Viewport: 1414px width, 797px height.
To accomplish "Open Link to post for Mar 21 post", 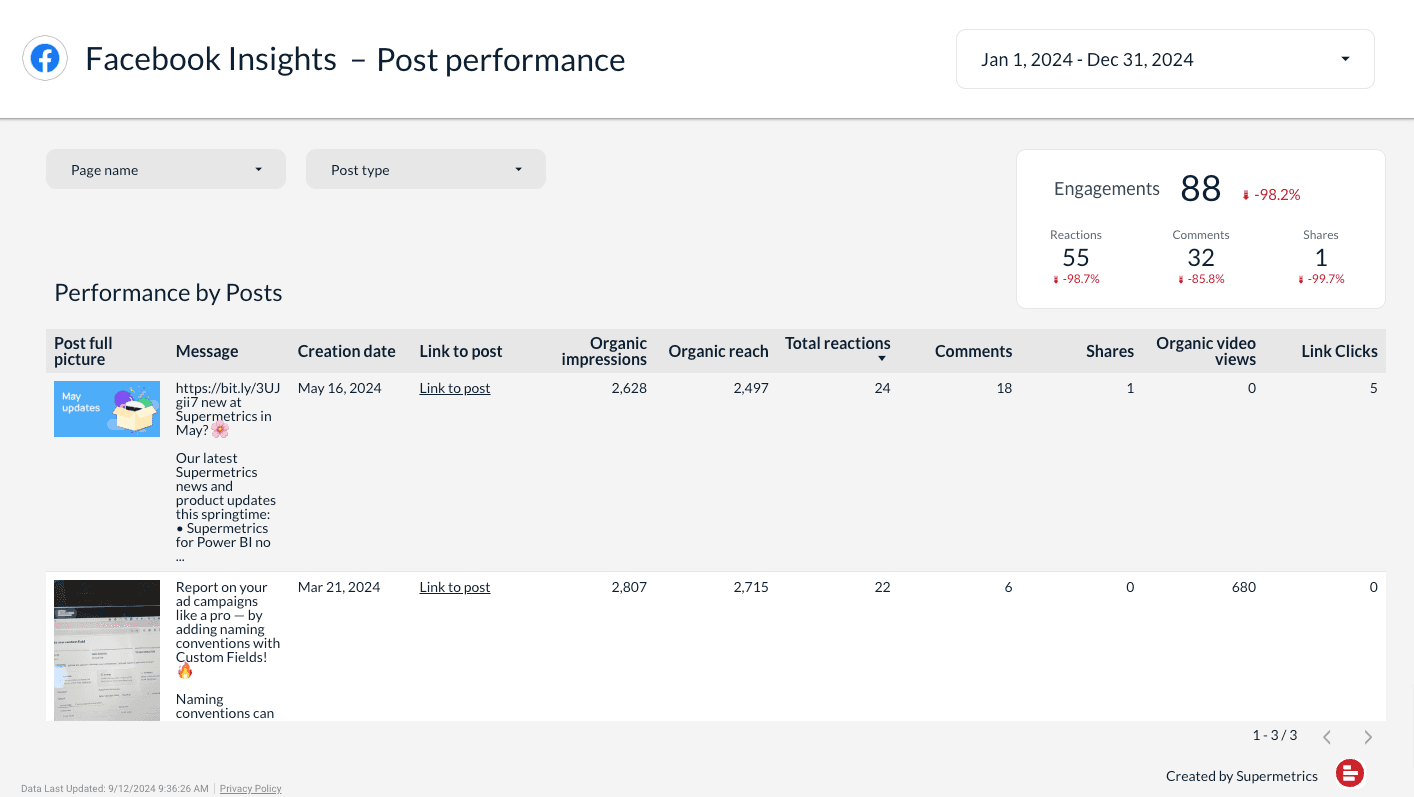I will coord(455,587).
